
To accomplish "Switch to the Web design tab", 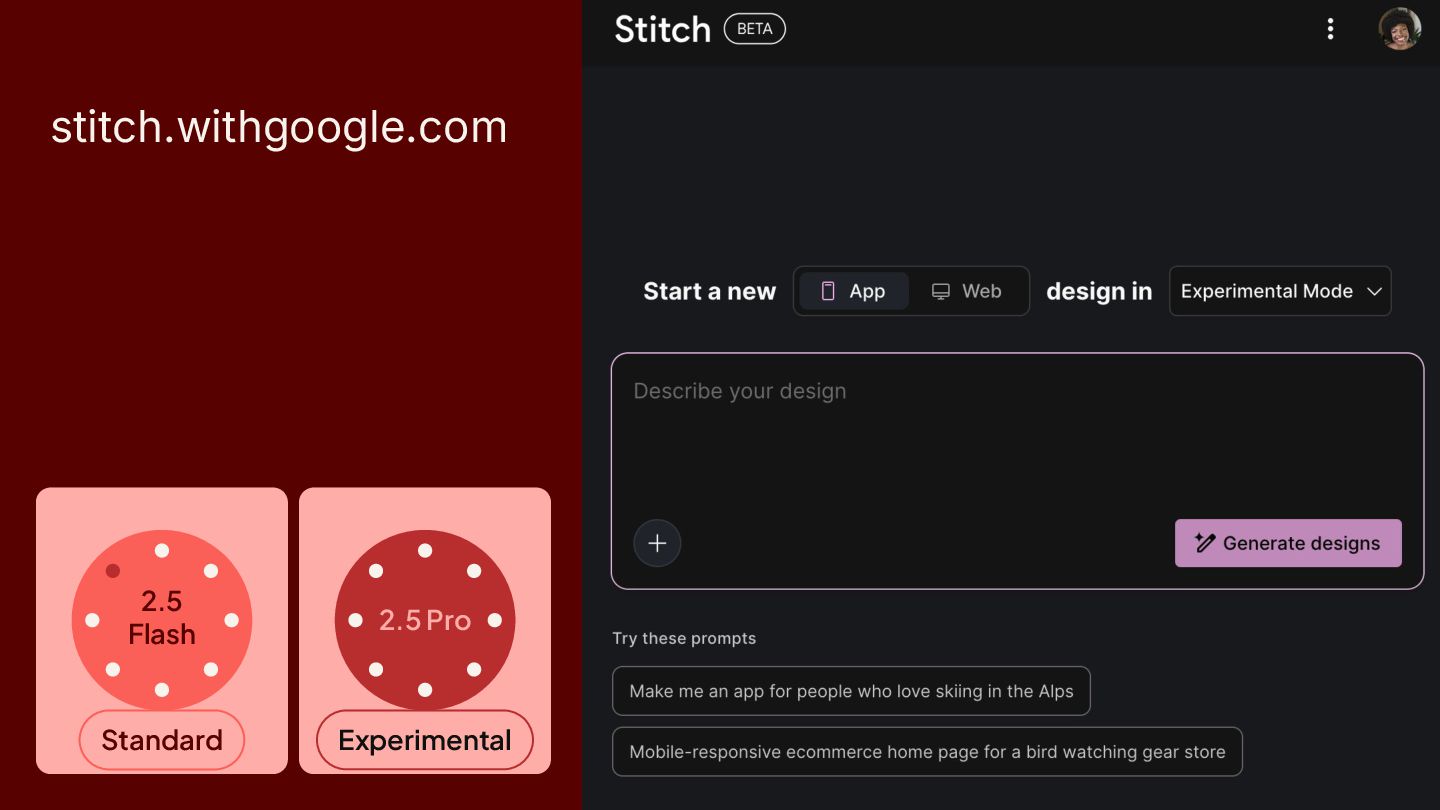I will pos(966,291).
